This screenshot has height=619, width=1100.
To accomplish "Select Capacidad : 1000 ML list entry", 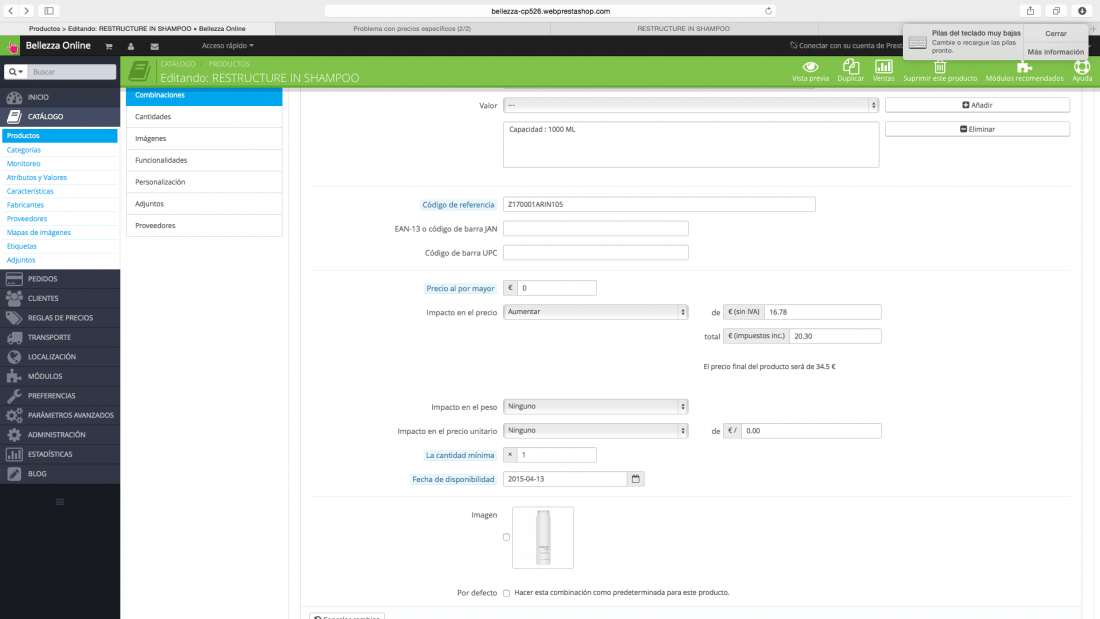I will point(542,130).
